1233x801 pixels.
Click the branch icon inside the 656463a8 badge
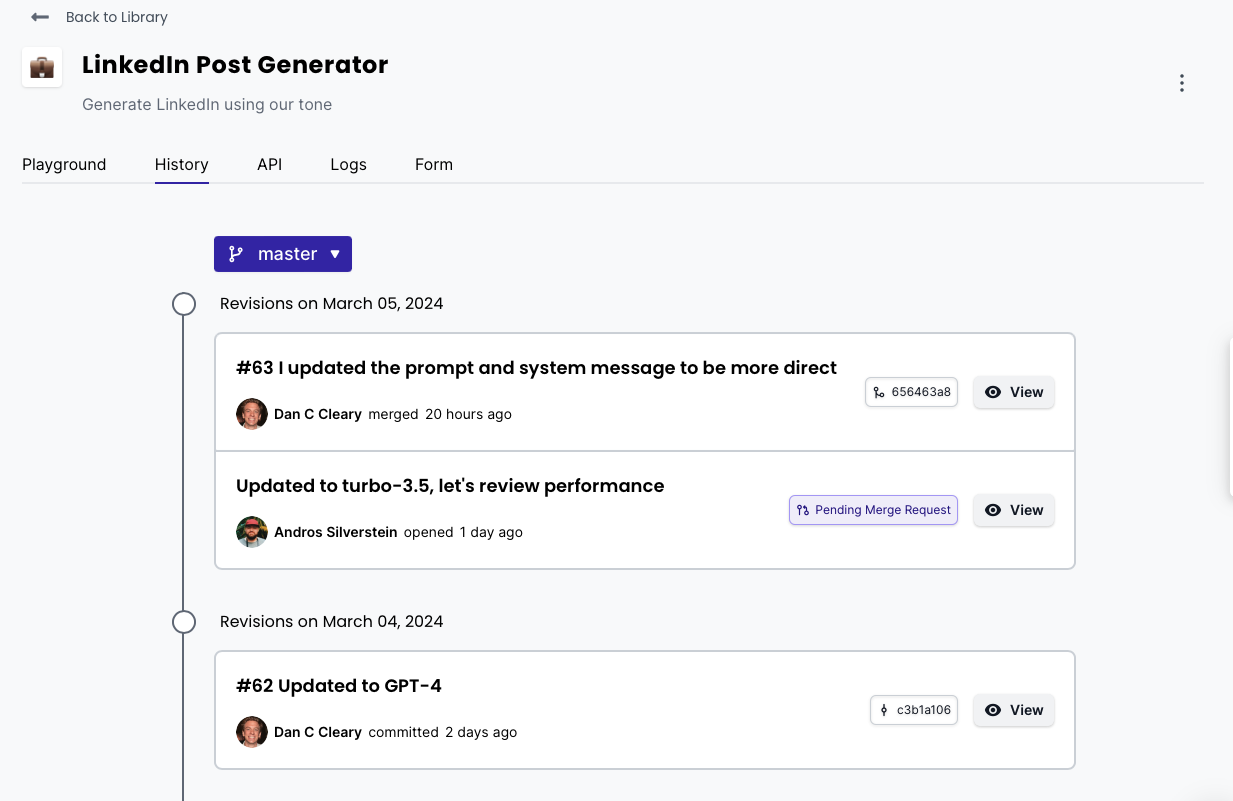tap(879, 392)
